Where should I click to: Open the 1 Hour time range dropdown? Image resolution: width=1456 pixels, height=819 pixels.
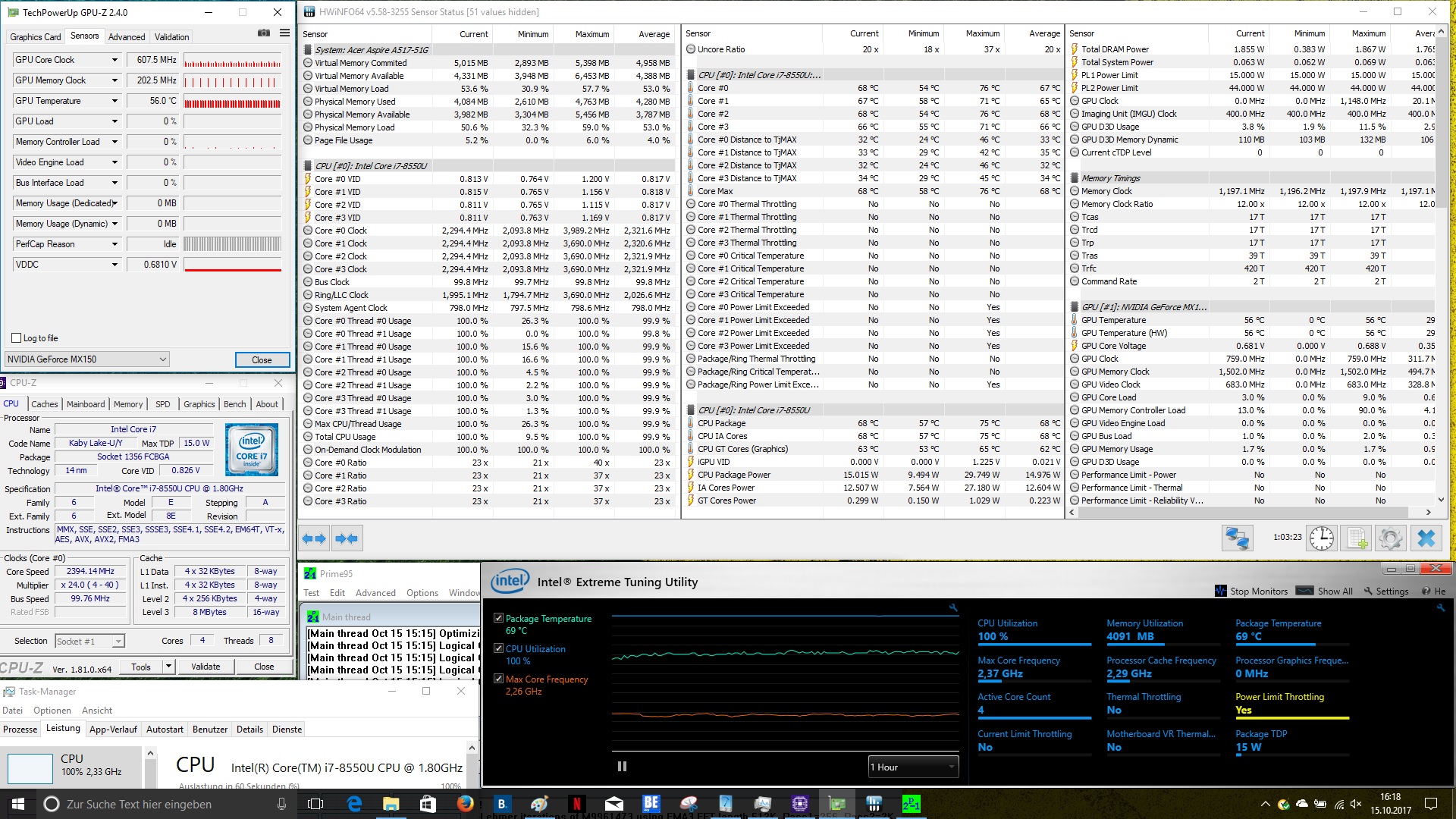[913, 767]
